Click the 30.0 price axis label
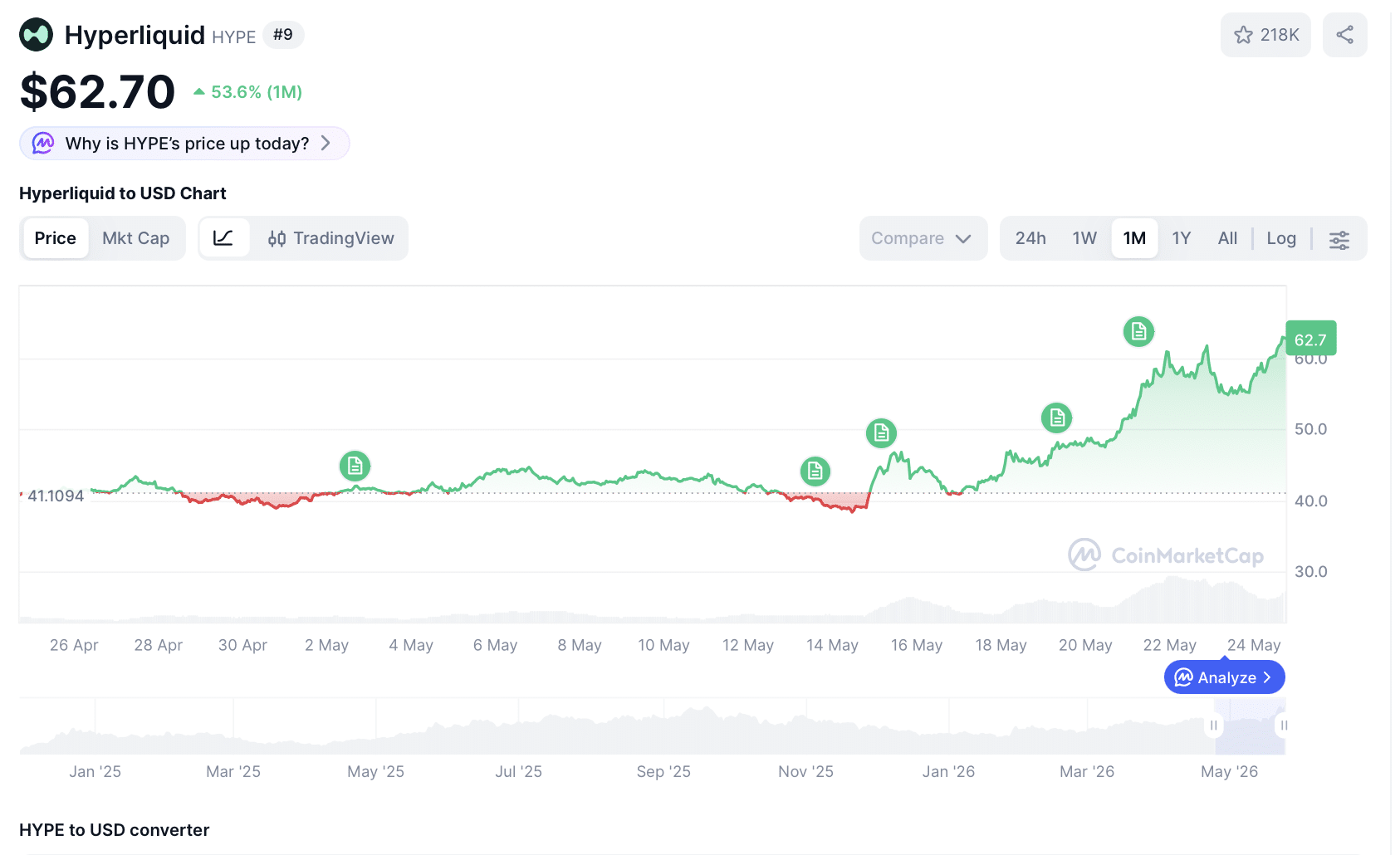This screenshot has width=1400, height=855. tap(1311, 571)
